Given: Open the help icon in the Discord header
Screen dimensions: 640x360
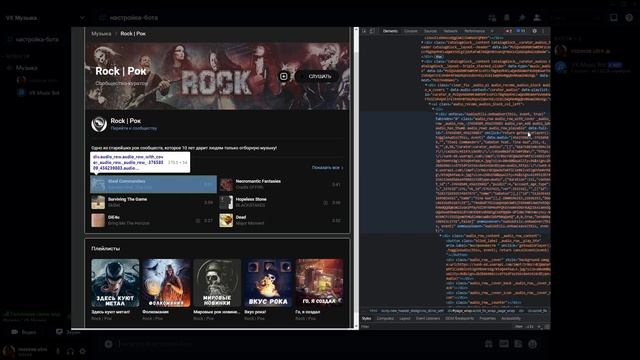Looking at the screenshot, I should (x=629, y=18).
